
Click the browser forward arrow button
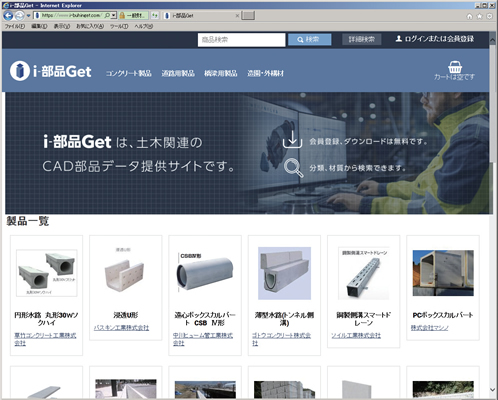tap(20, 15)
